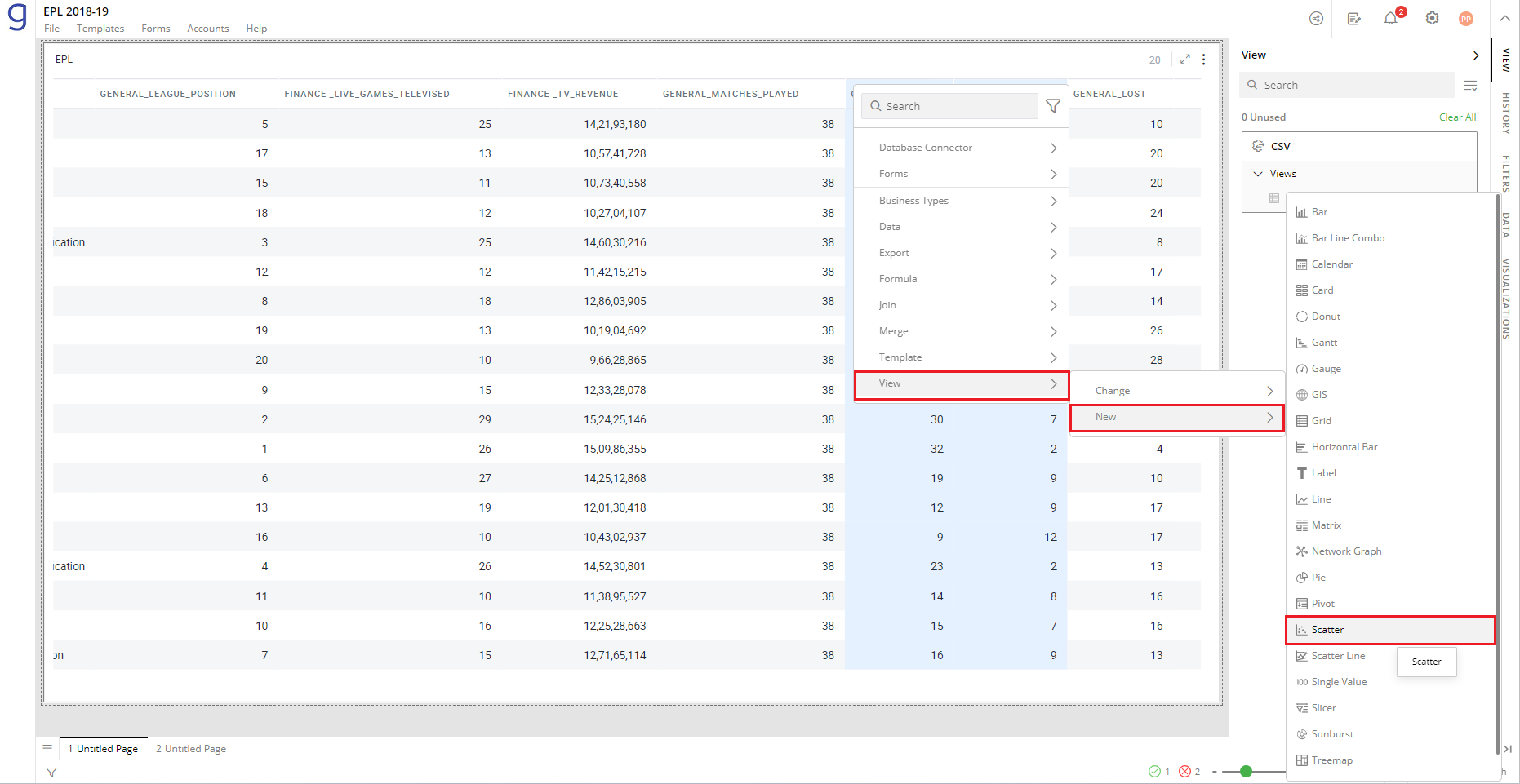Choose Slicer from the view list
Screen dimensions: 1520x784
(1391, 708)
